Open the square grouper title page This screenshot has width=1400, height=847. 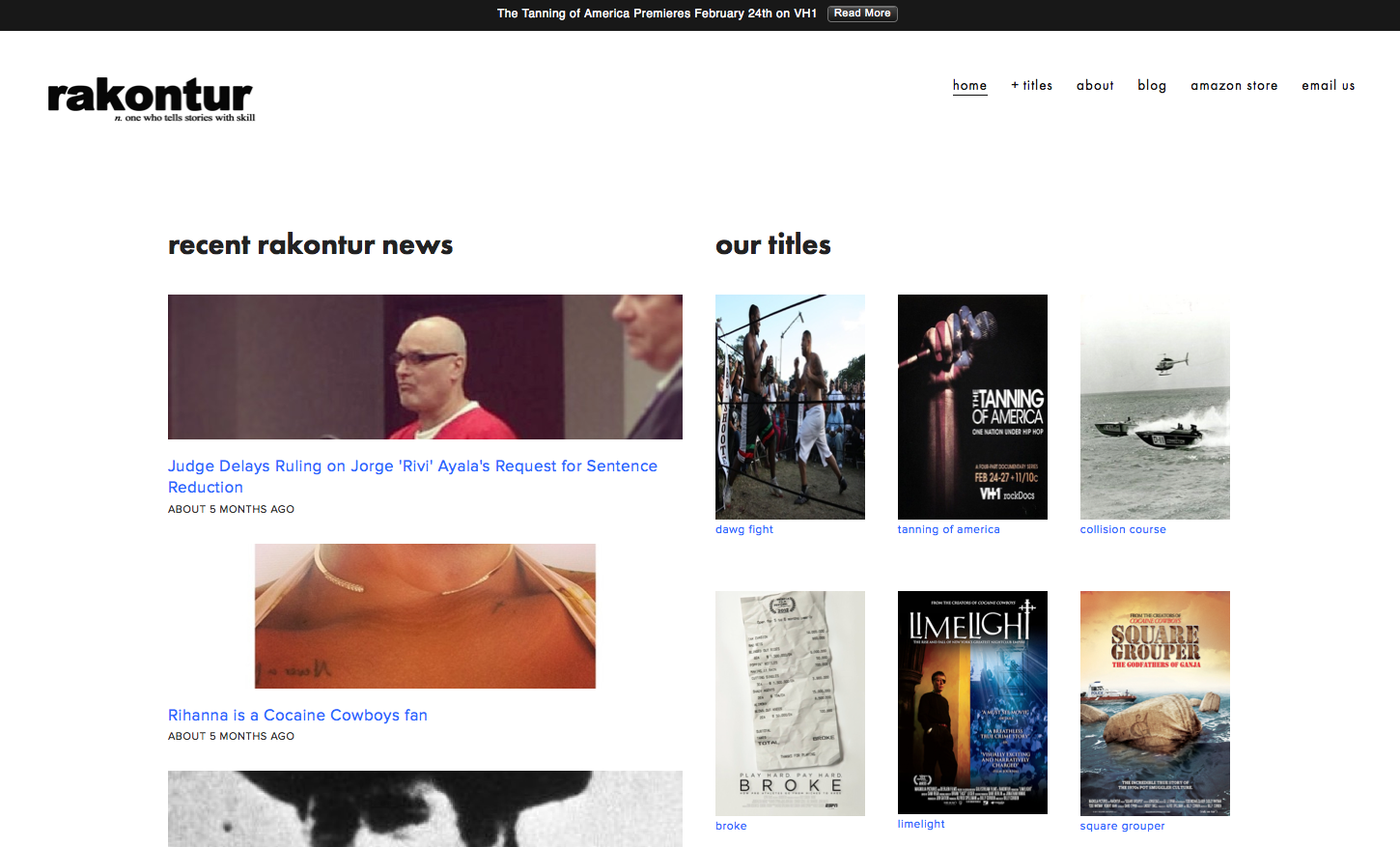pos(1122,826)
